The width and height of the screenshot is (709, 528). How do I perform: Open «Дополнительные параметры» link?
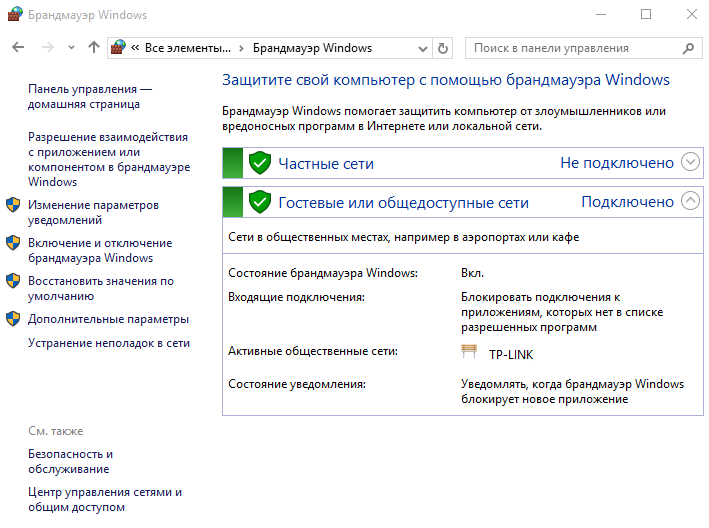coord(108,319)
